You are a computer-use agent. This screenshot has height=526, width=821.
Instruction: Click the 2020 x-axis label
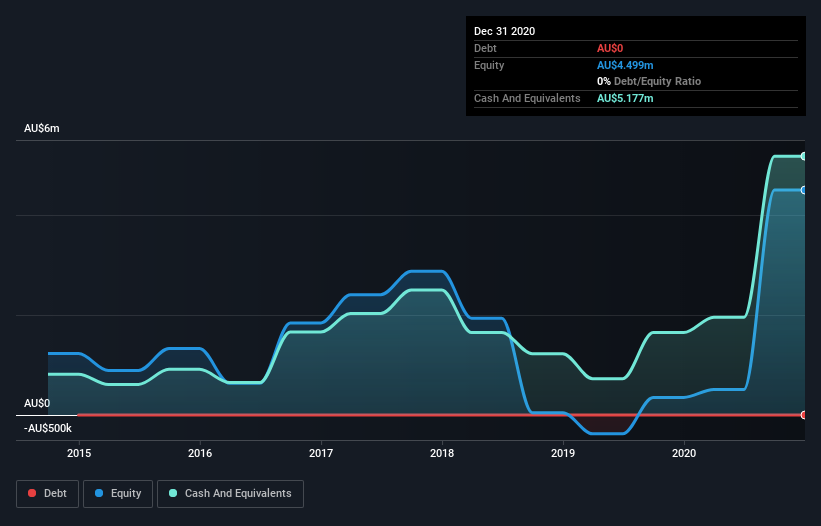coord(684,453)
